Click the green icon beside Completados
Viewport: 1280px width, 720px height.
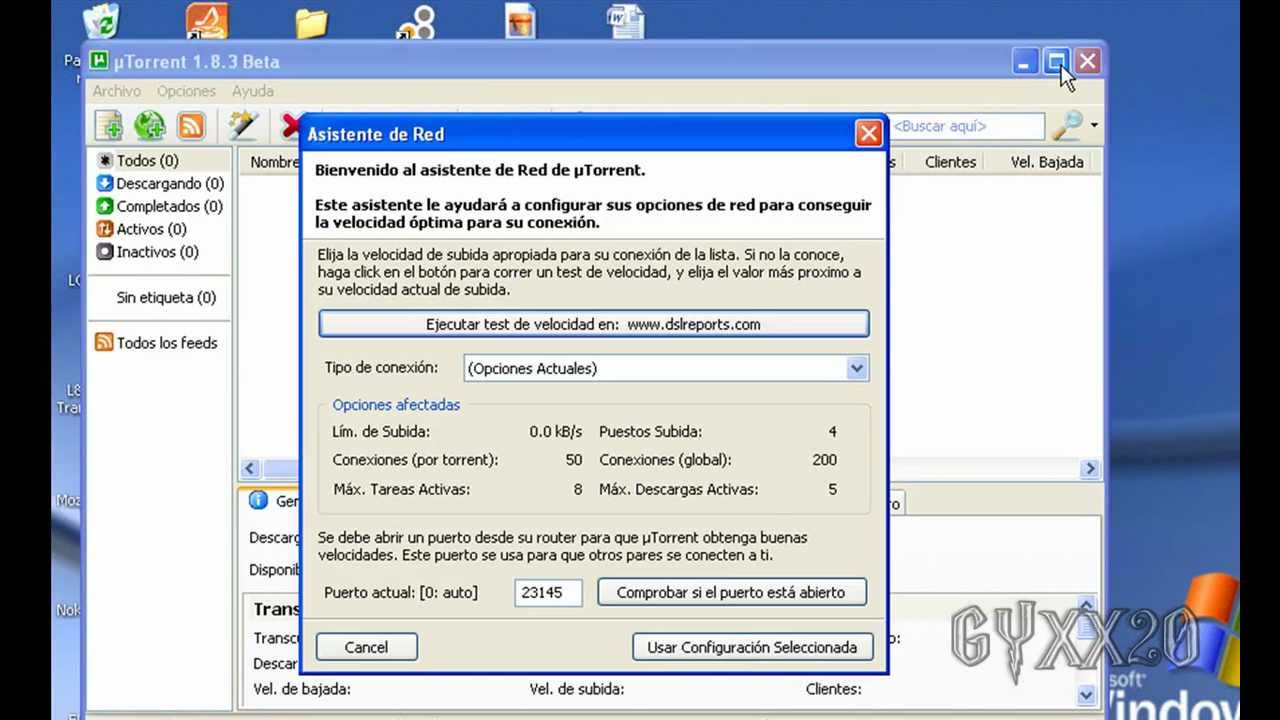pos(104,206)
